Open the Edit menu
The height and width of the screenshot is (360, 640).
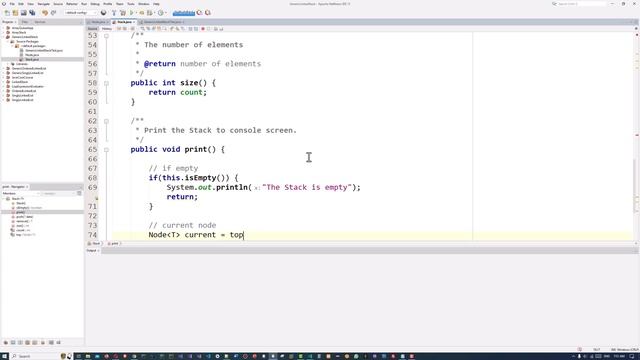point(21,4)
